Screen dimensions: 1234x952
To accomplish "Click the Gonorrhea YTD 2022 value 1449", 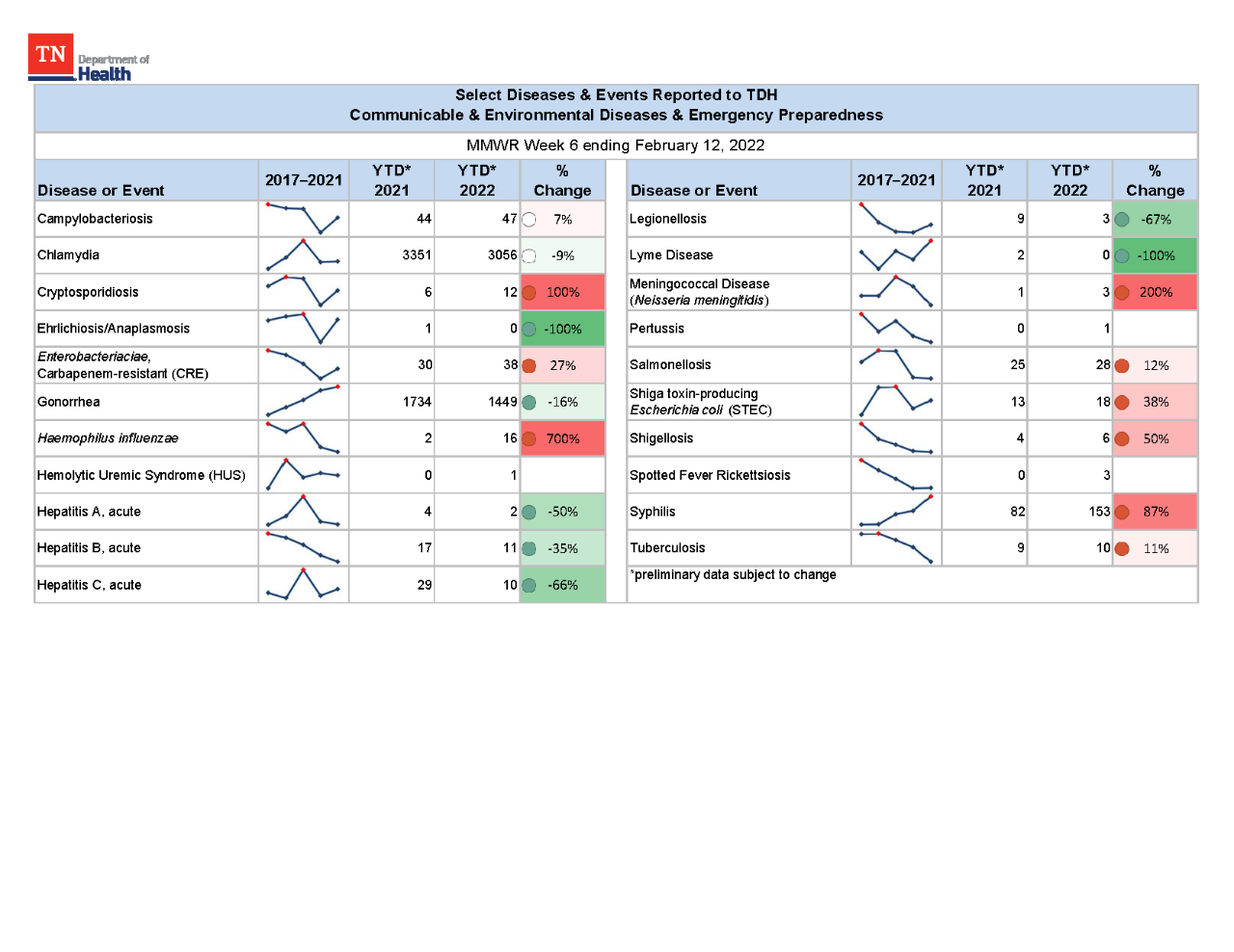I will 502,402.
